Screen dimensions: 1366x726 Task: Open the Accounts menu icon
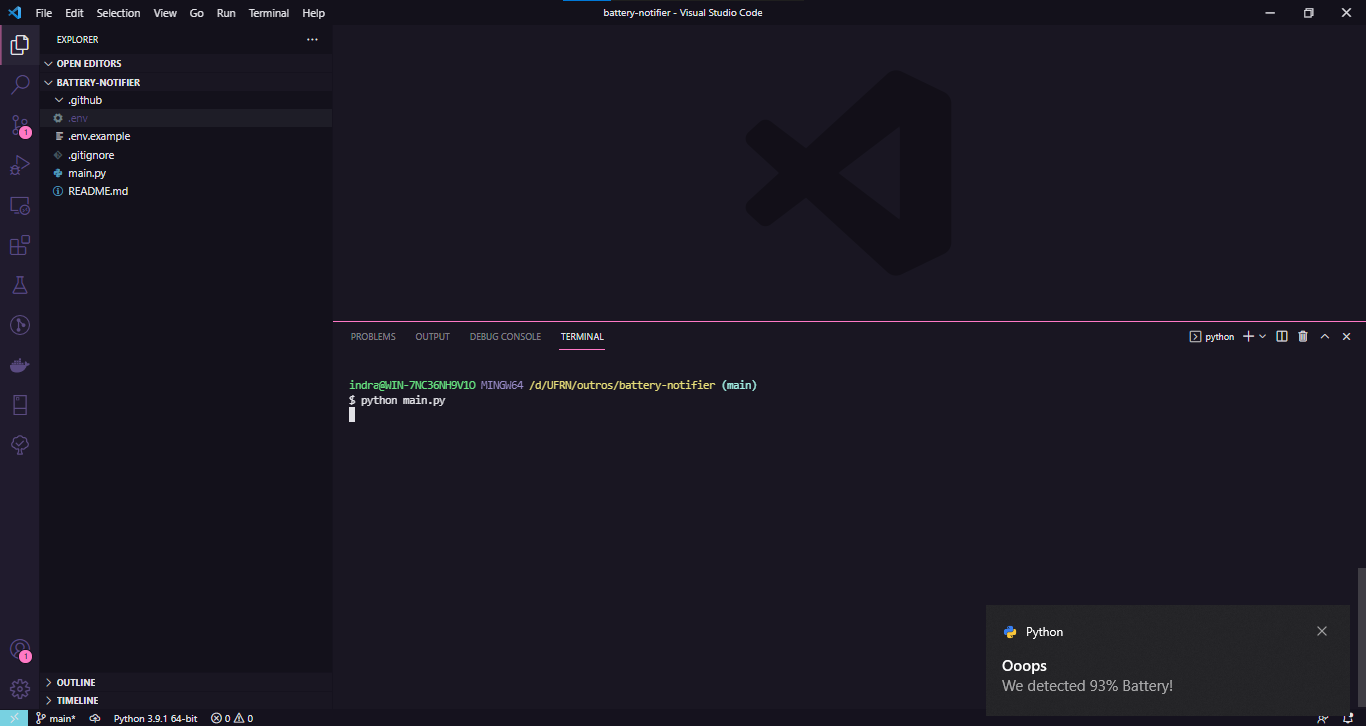[x=19, y=650]
